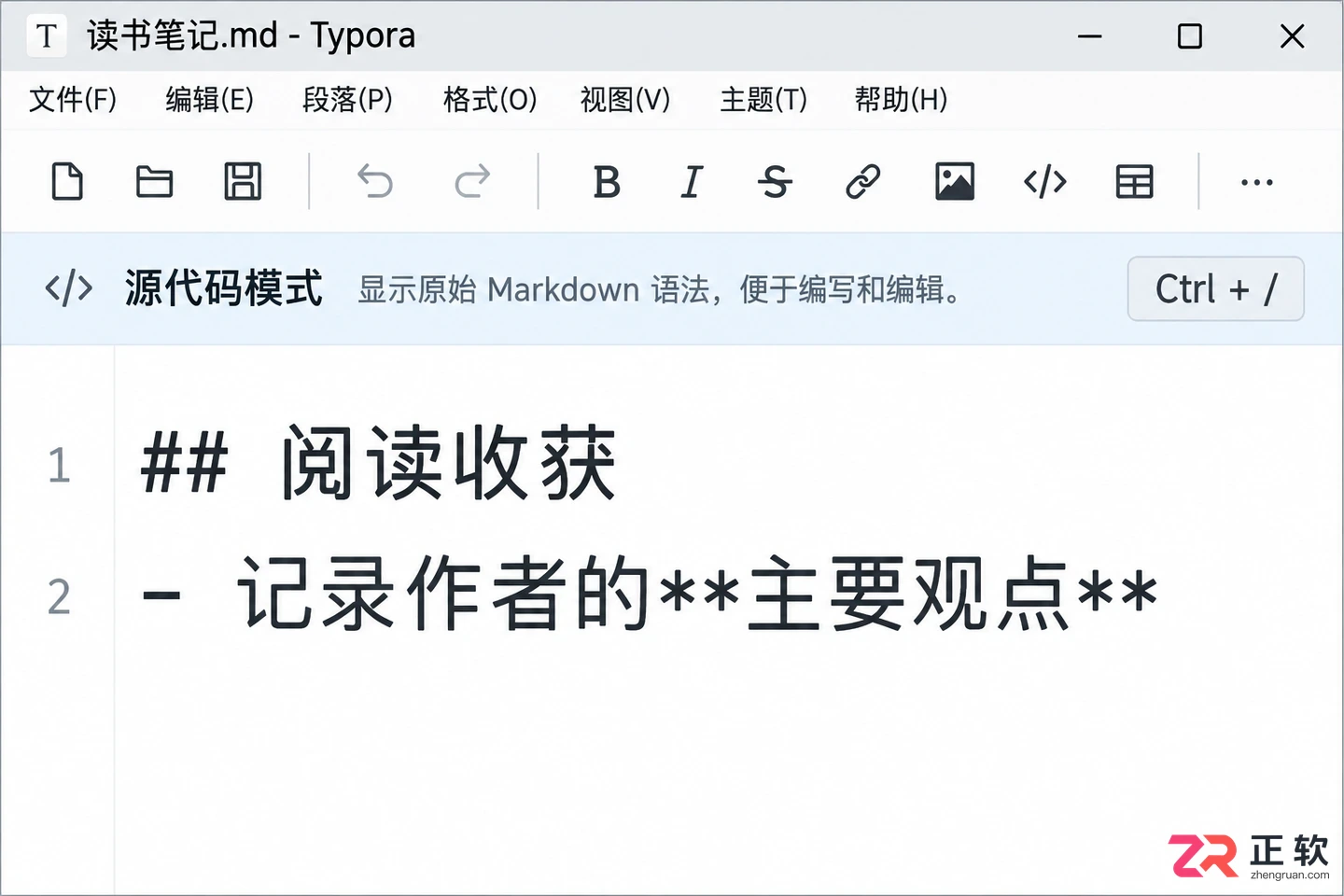1344x896 pixels.
Task: Open the 编辑(E) menu
Action: [x=210, y=99]
